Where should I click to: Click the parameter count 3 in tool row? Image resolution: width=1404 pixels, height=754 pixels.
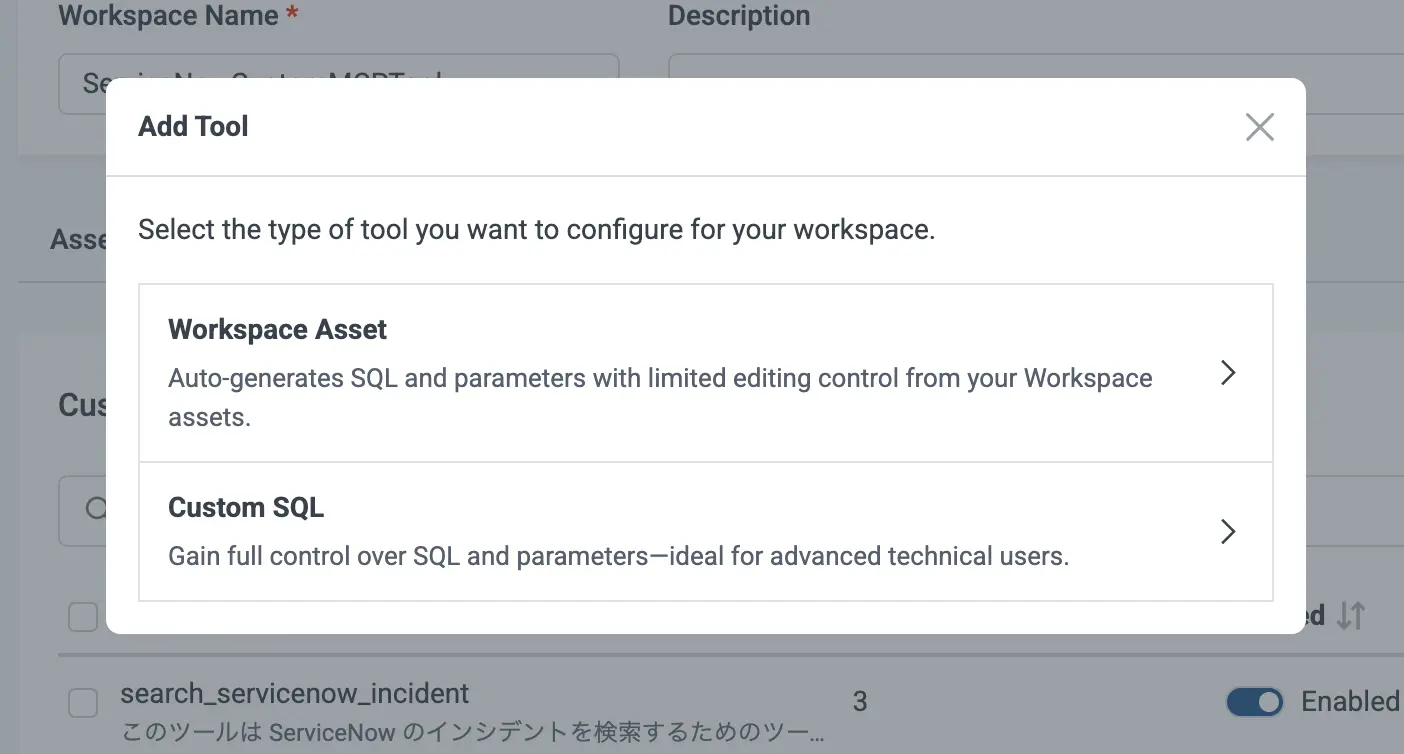(x=860, y=702)
